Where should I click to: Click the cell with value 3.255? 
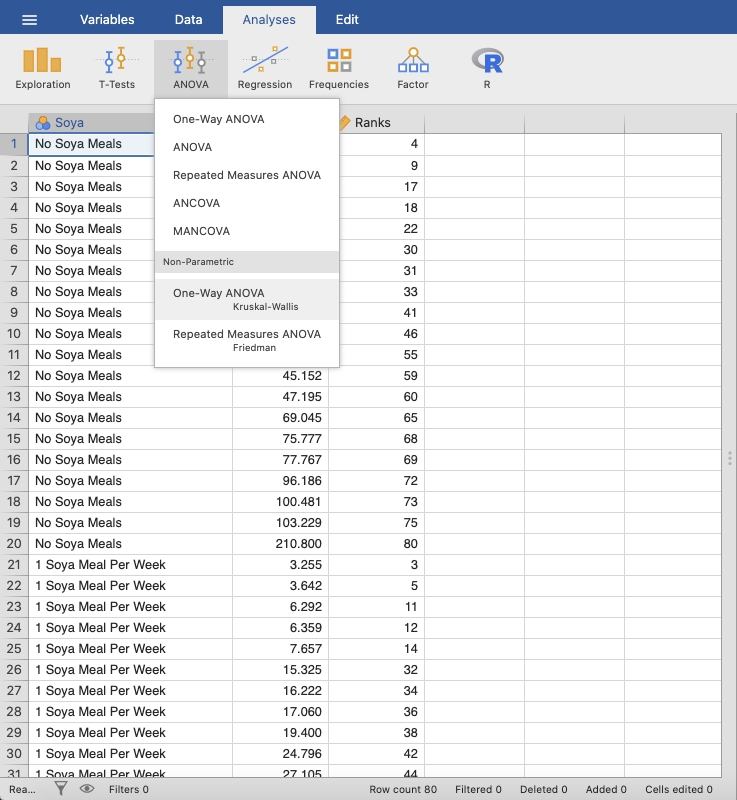(281, 564)
